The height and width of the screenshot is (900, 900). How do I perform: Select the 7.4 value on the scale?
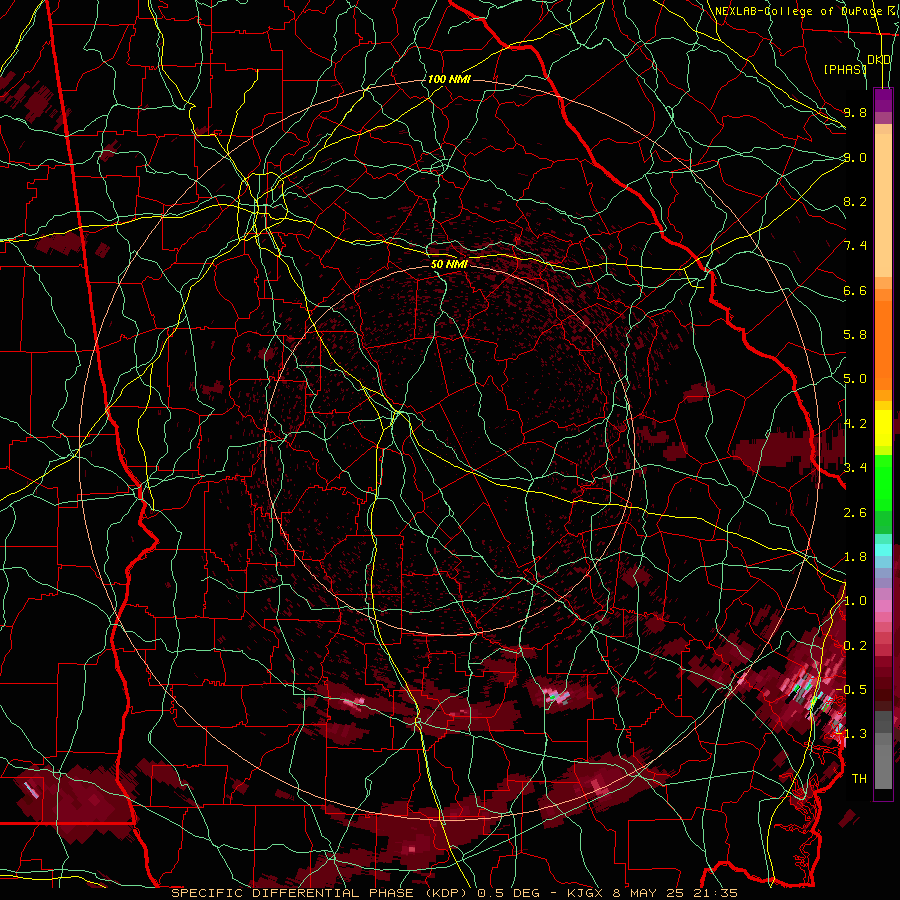click(x=855, y=246)
